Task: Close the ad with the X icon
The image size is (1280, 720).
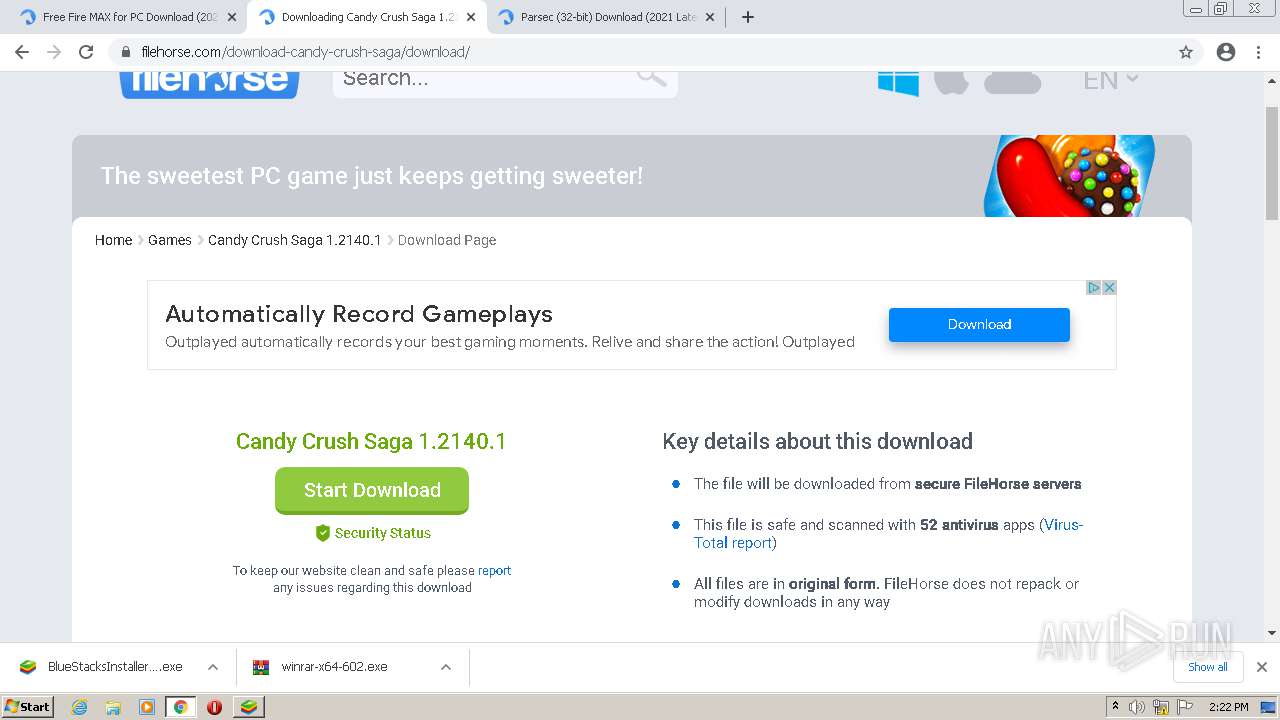Action: coord(1109,288)
